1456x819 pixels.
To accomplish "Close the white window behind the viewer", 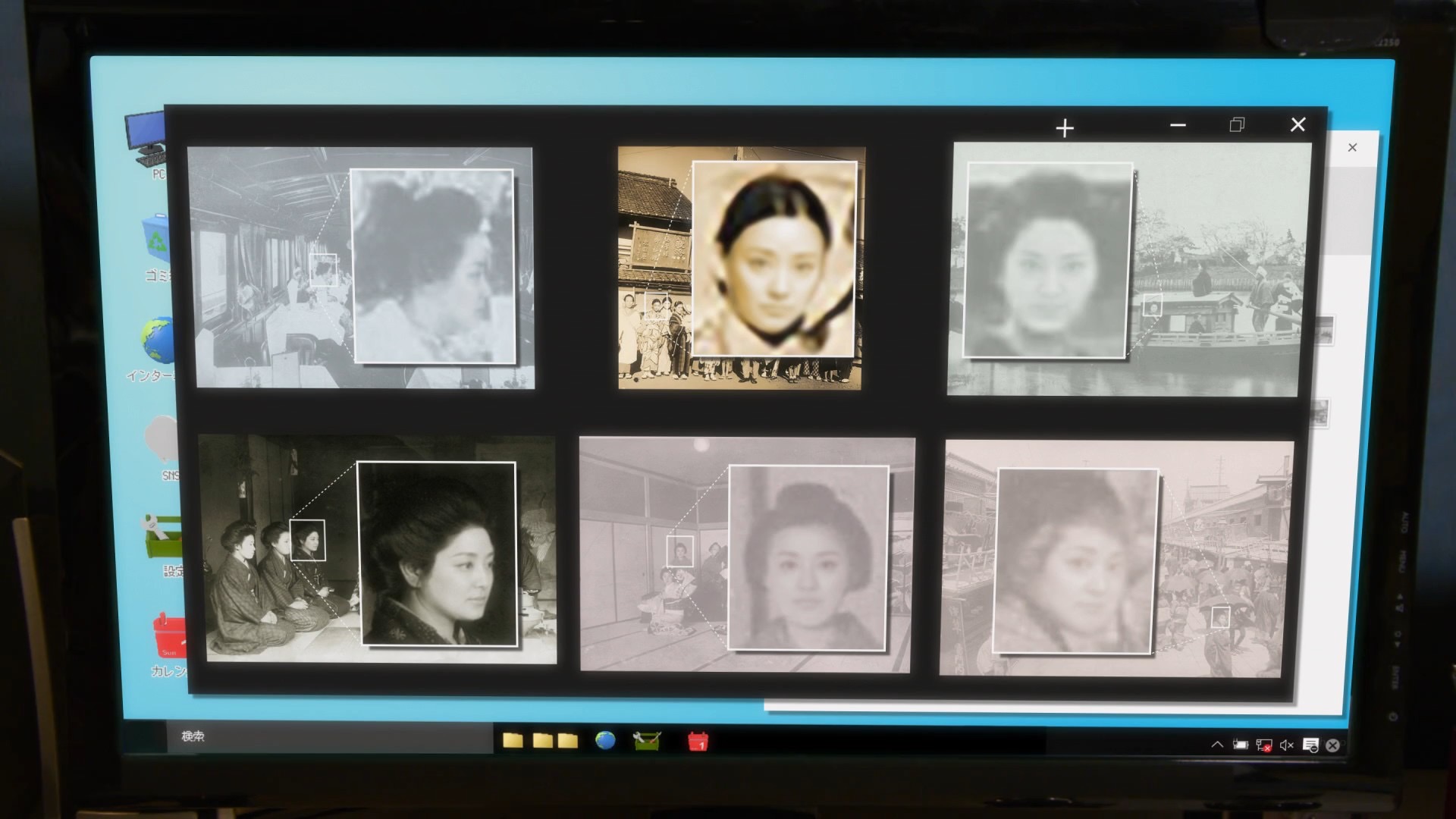I will coord(1352,147).
